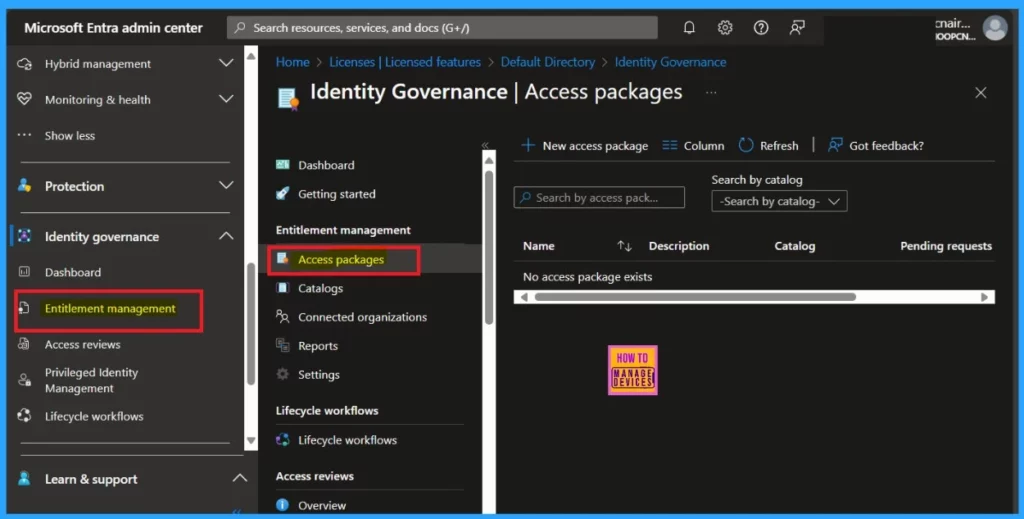Image resolution: width=1024 pixels, height=519 pixels.
Task: Click the sidebar Dashboard icon under Identity governance
Action: point(24,272)
